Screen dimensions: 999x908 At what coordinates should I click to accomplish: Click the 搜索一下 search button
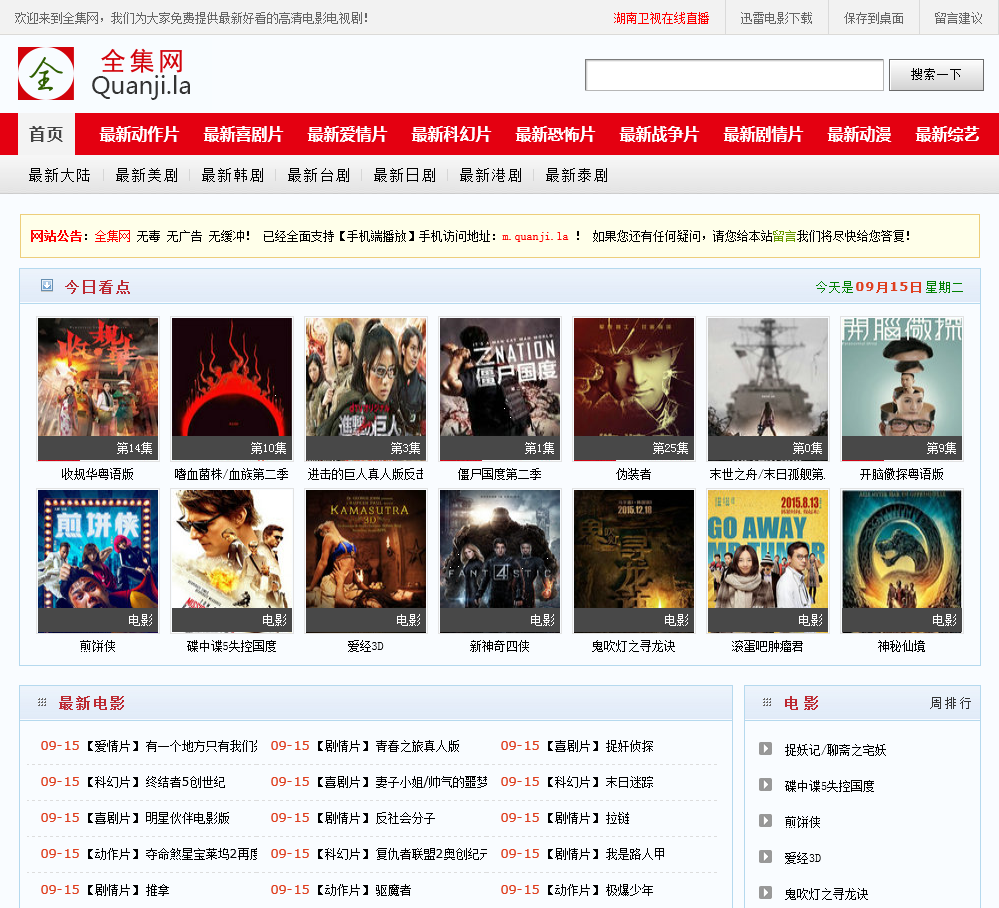click(x=936, y=75)
